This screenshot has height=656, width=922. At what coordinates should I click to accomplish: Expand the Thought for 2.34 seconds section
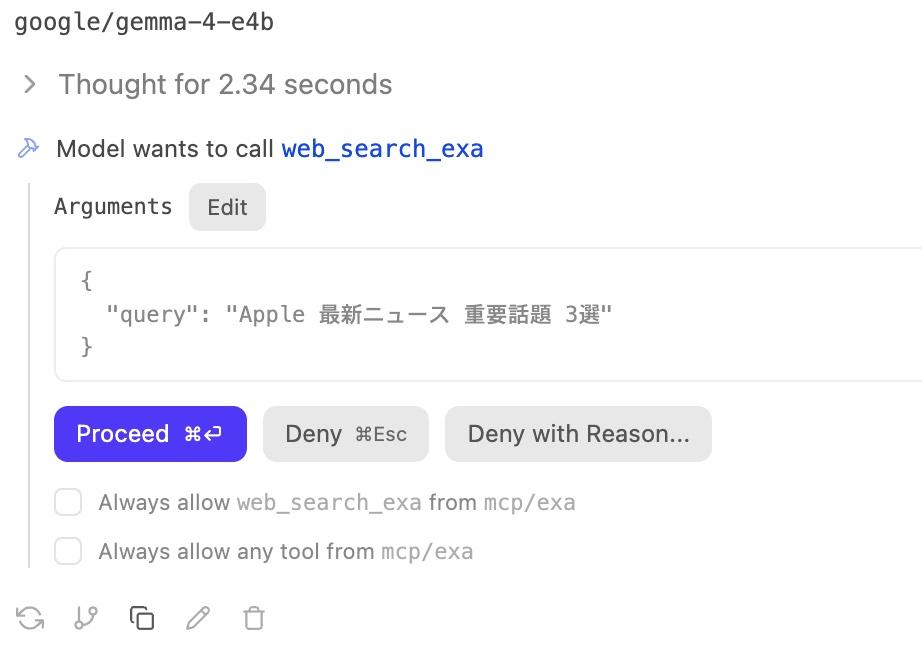coord(225,84)
